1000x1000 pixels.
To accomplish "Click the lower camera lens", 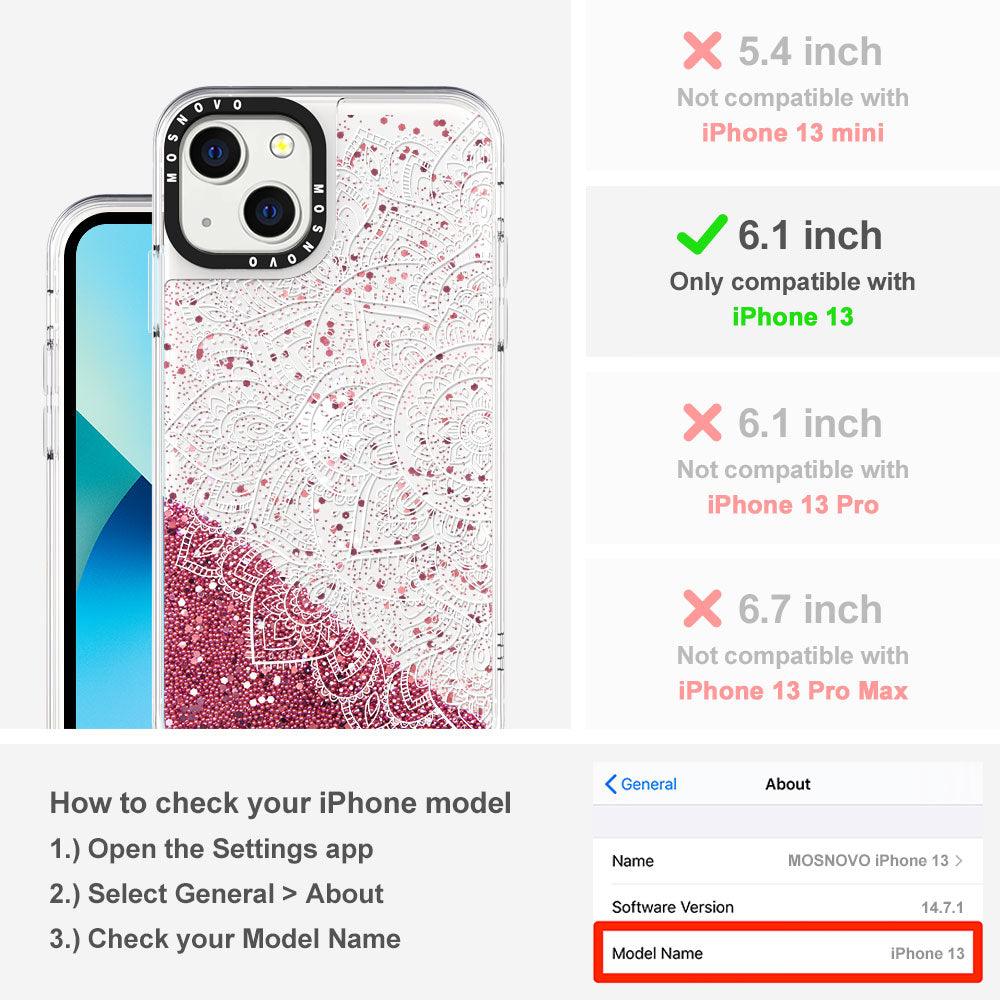I will coord(270,211).
